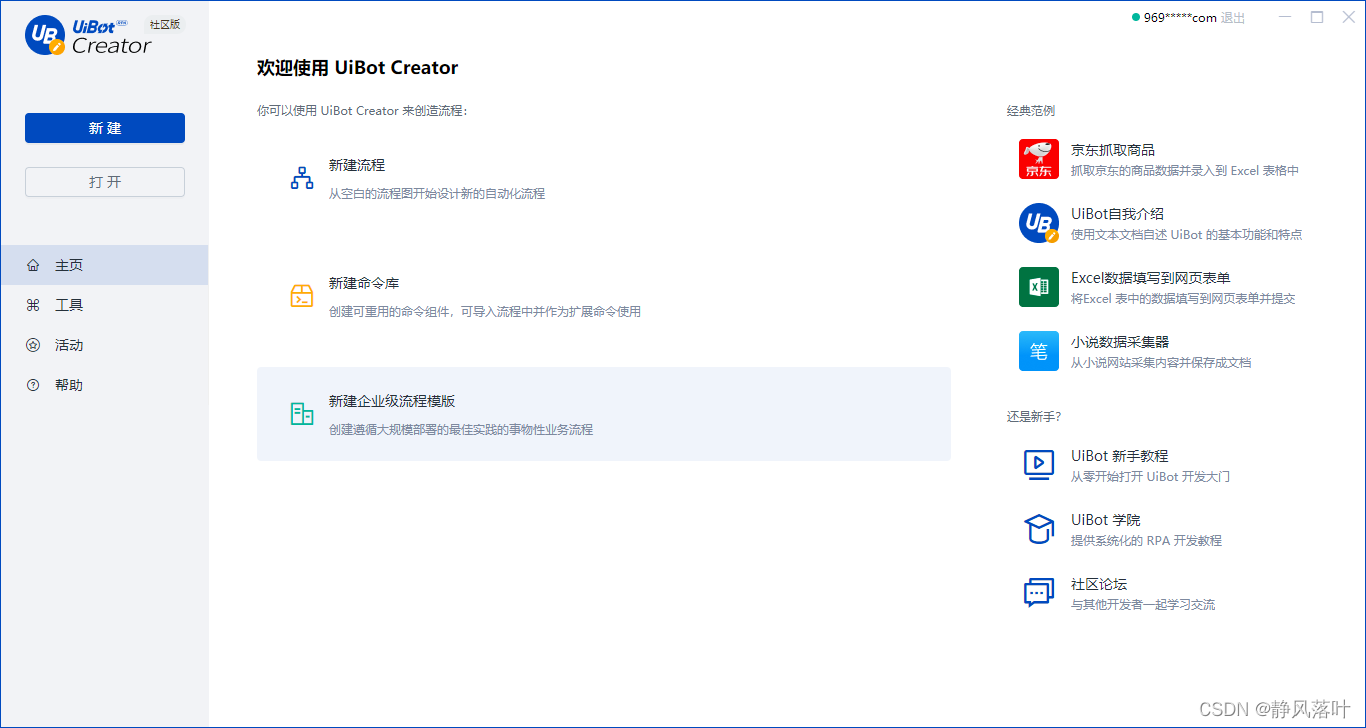The image size is (1366, 728).
Task: Click the 打开 button
Action: click(x=105, y=182)
